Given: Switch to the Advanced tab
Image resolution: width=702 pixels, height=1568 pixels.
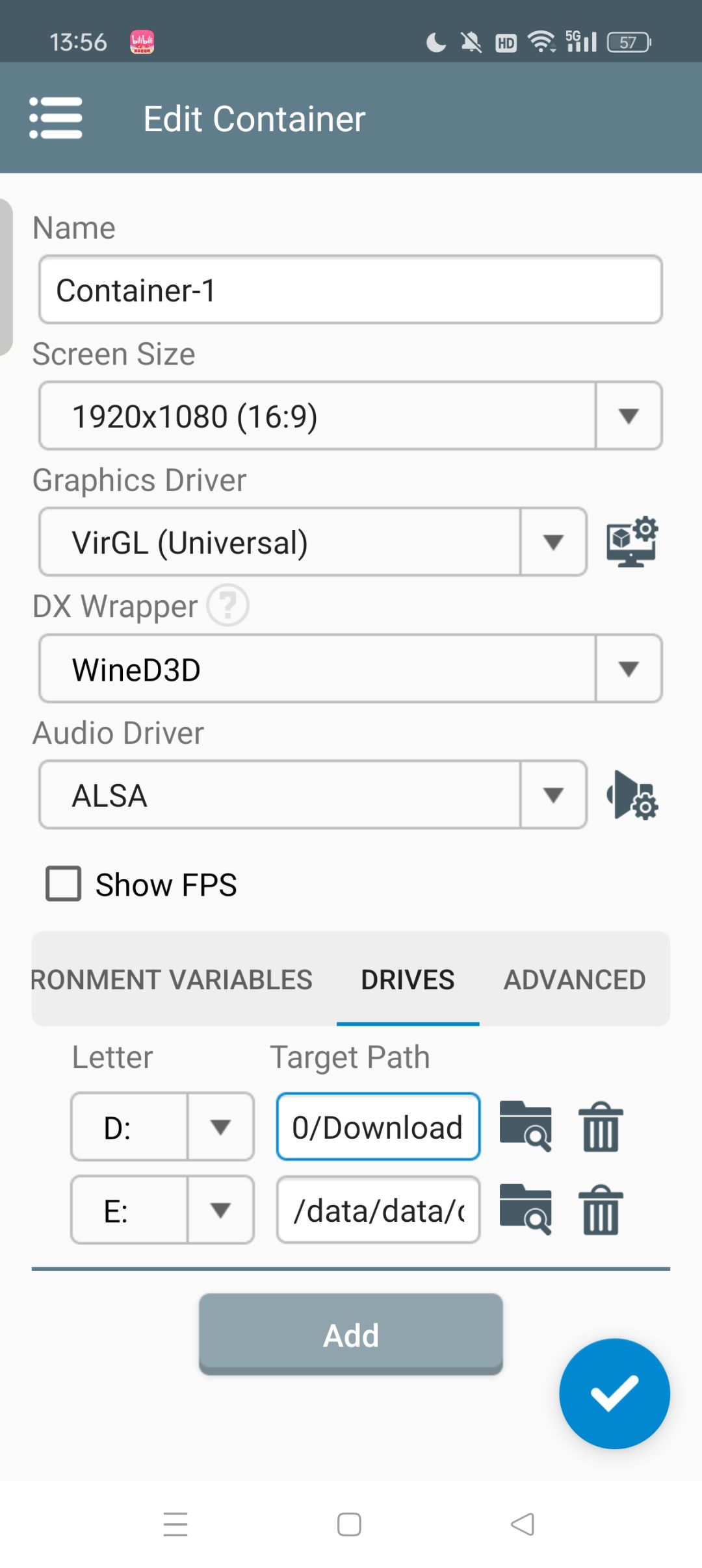Looking at the screenshot, I should point(575,980).
